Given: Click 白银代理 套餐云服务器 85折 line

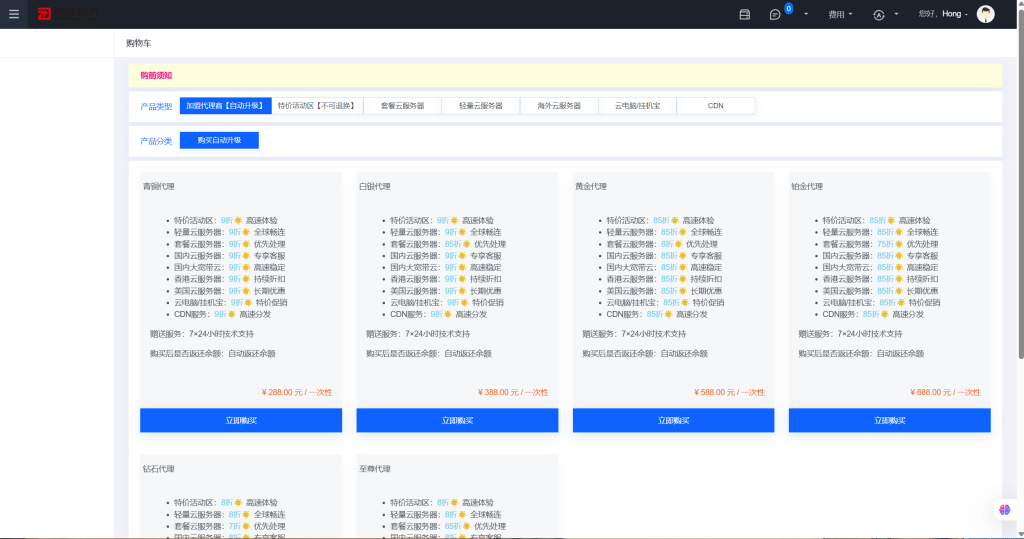Looking at the screenshot, I should (x=448, y=244).
